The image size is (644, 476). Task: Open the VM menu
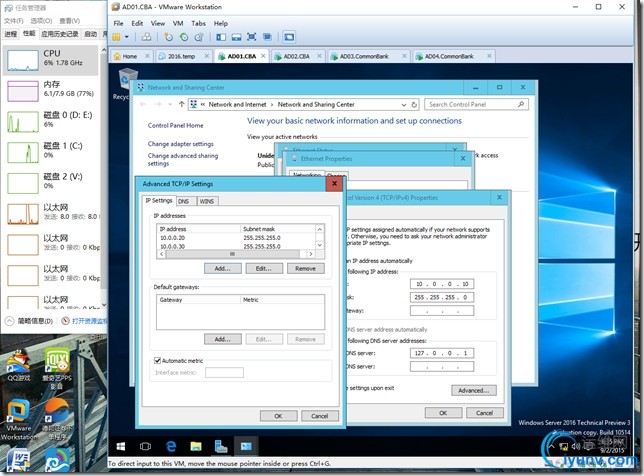pos(178,23)
